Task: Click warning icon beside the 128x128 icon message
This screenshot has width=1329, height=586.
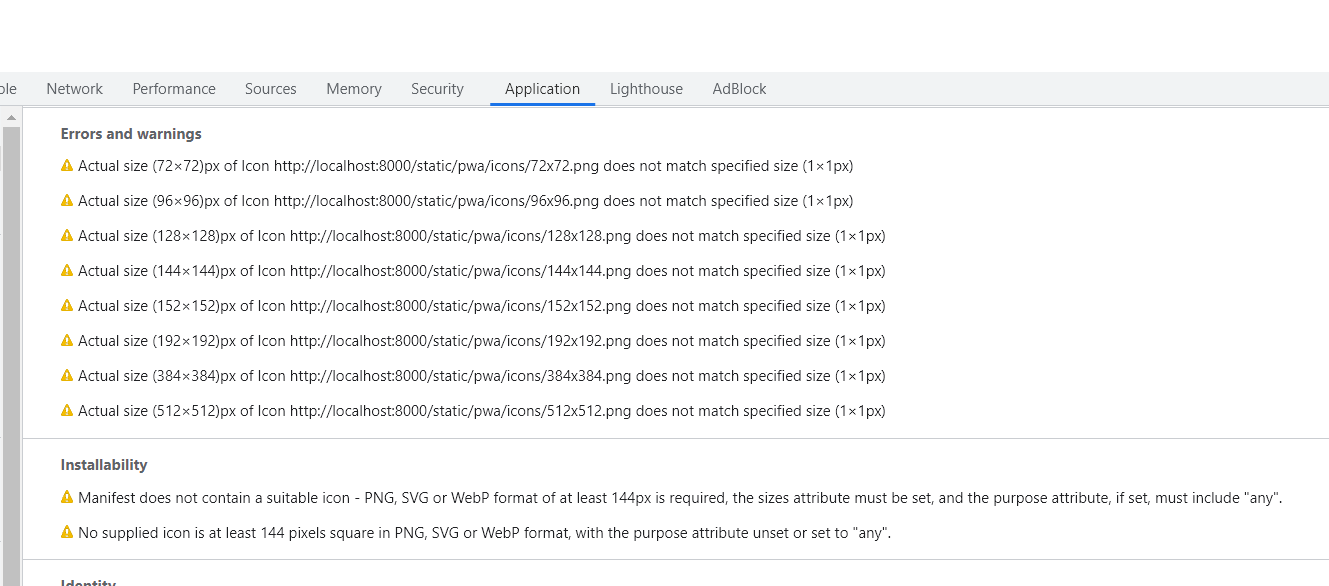Action: (67, 236)
